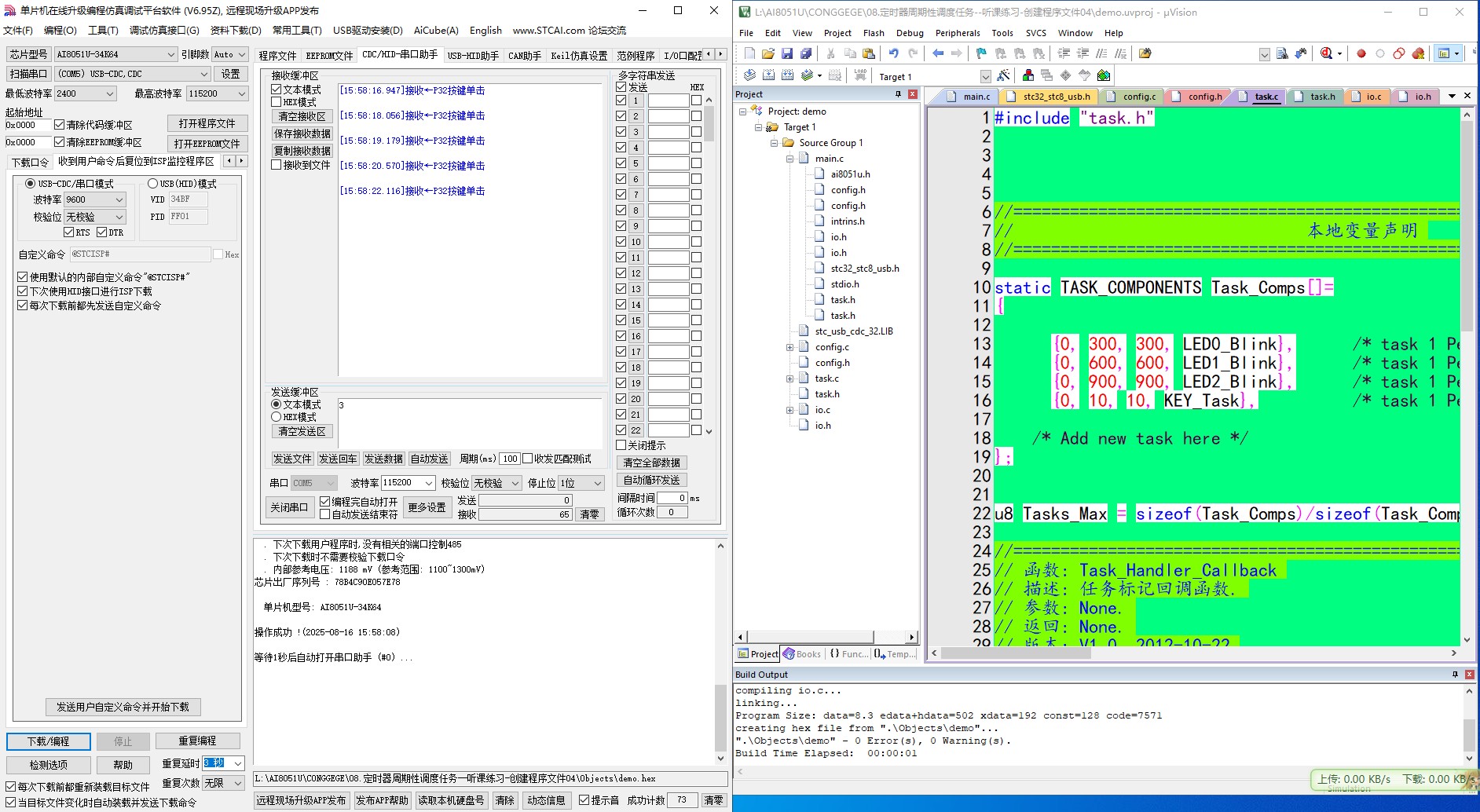Click the Translate icon in build toolbar

749,75
